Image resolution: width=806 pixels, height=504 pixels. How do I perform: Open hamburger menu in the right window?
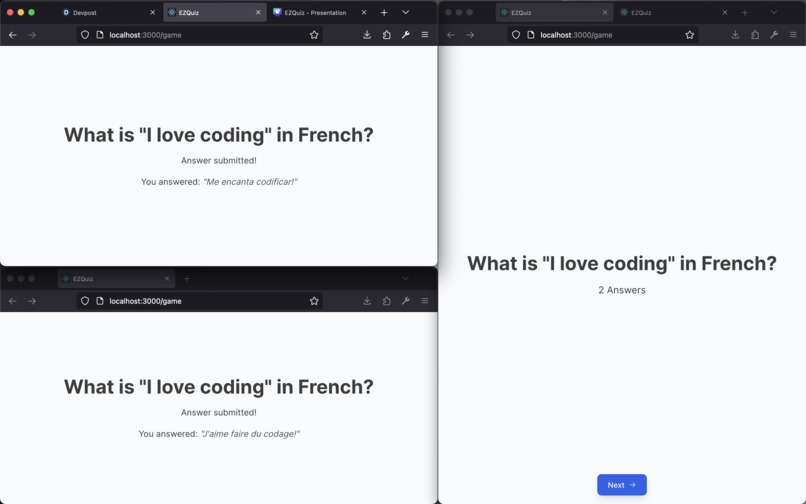[x=793, y=35]
